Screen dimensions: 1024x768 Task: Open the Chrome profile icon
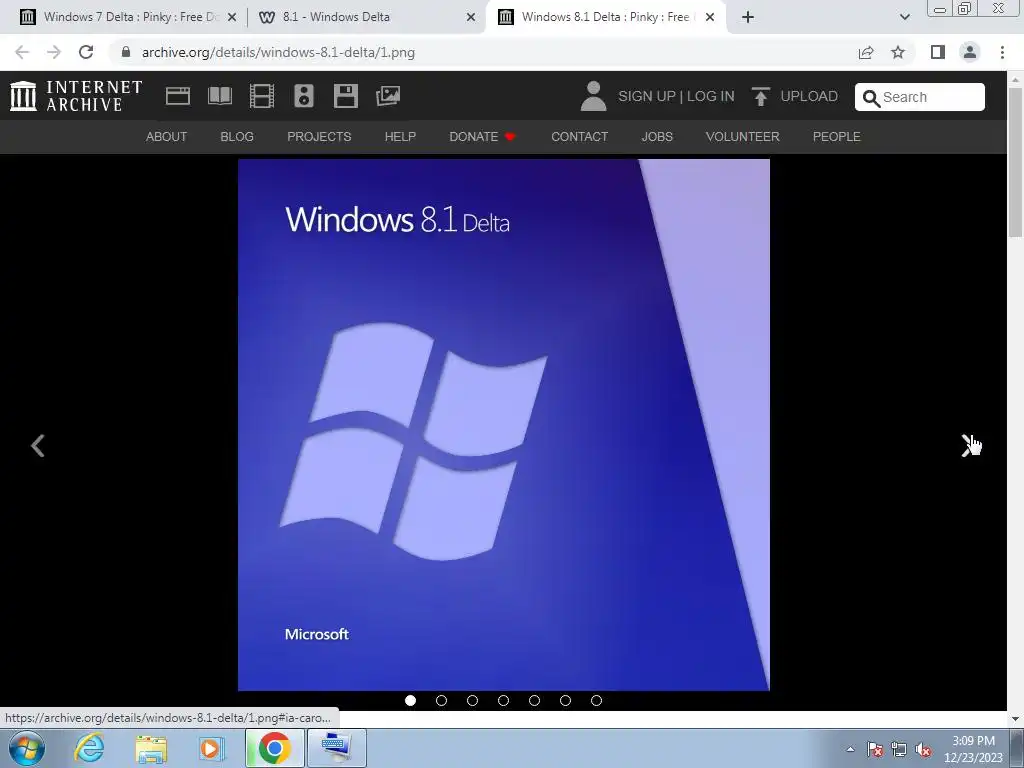tap(970, 52)
